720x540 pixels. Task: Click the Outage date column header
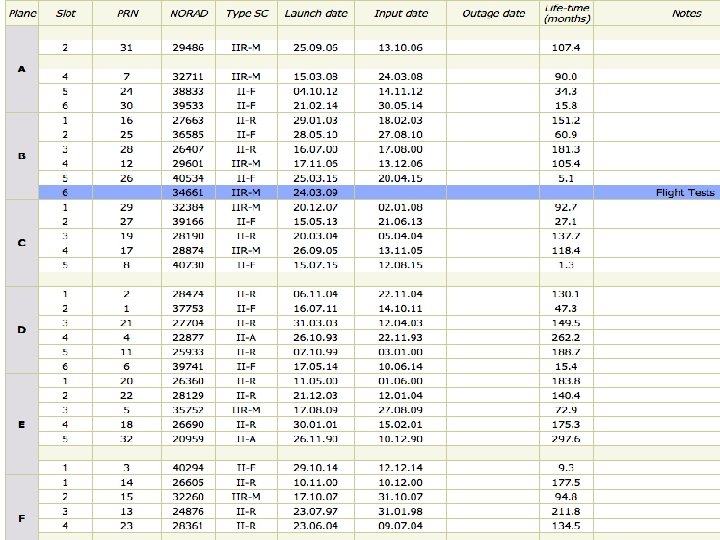[x=493, y=13]
